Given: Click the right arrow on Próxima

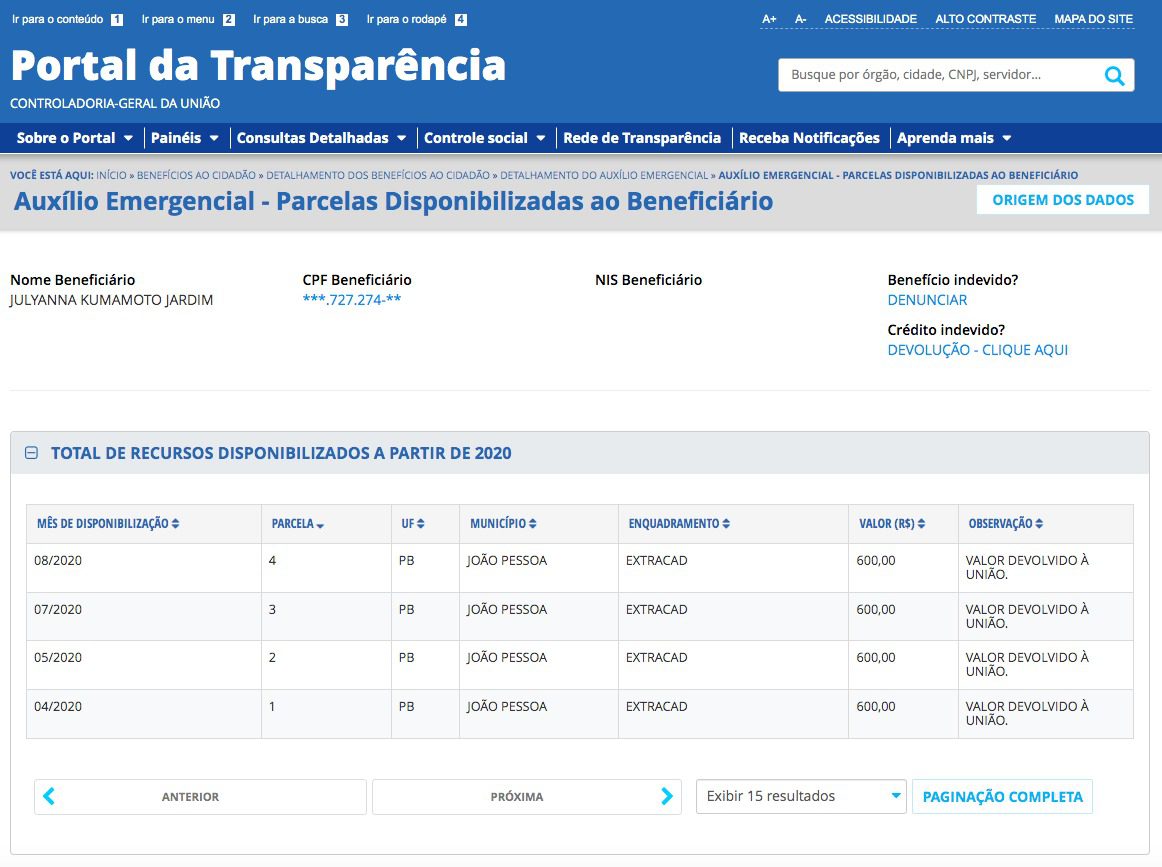Looking at the screenshot, I should 667,797.
